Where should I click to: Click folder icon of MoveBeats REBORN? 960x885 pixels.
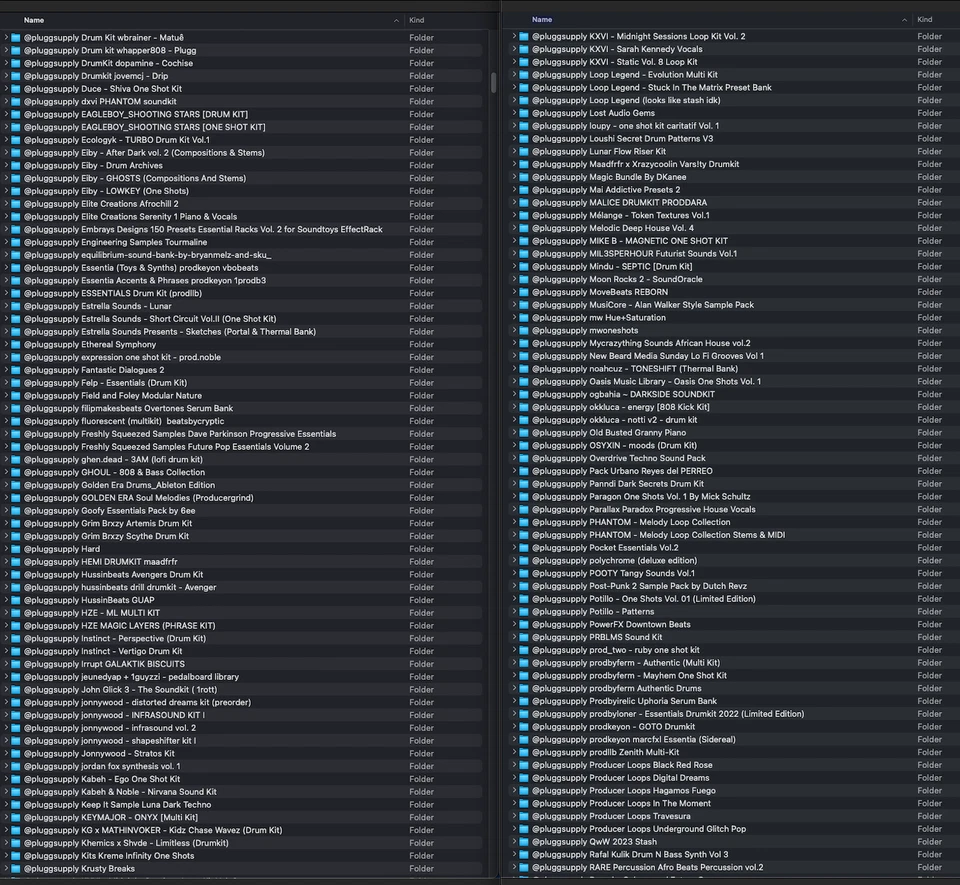524,292
